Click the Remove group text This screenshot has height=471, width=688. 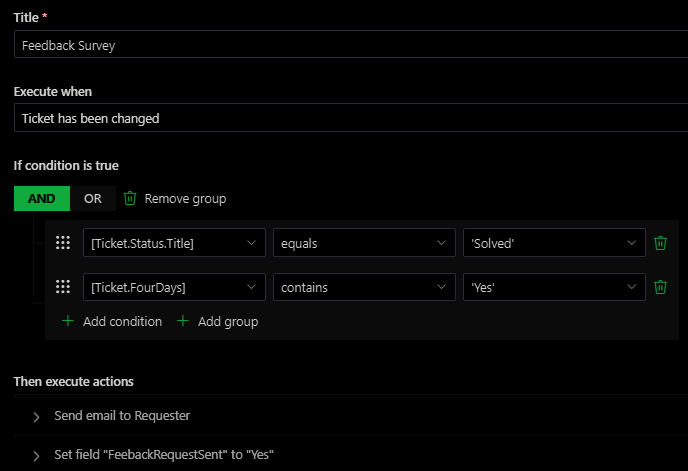[185, 198]
